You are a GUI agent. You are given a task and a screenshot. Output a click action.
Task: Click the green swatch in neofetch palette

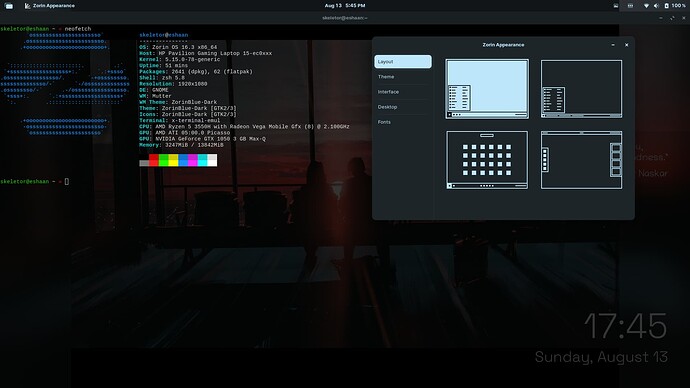[x=163, y=160]
